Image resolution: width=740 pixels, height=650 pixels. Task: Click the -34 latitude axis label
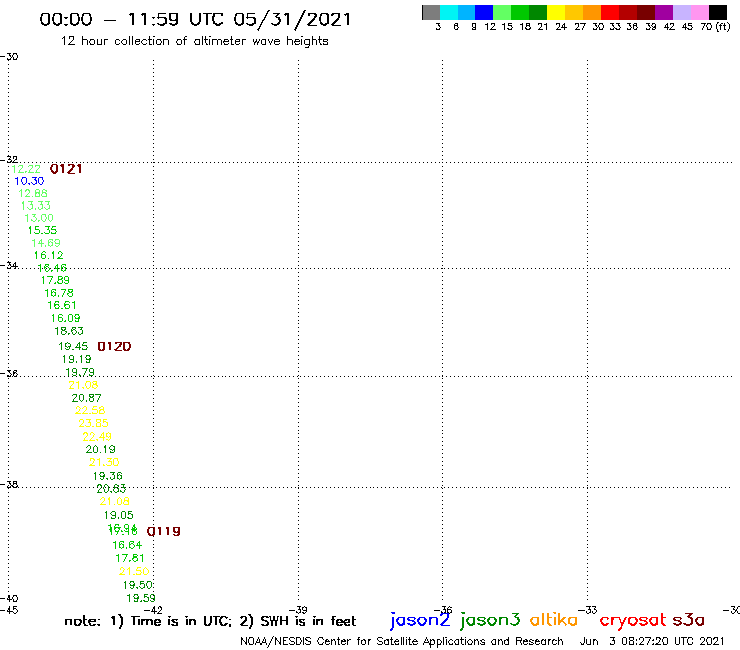pos(10,265)
